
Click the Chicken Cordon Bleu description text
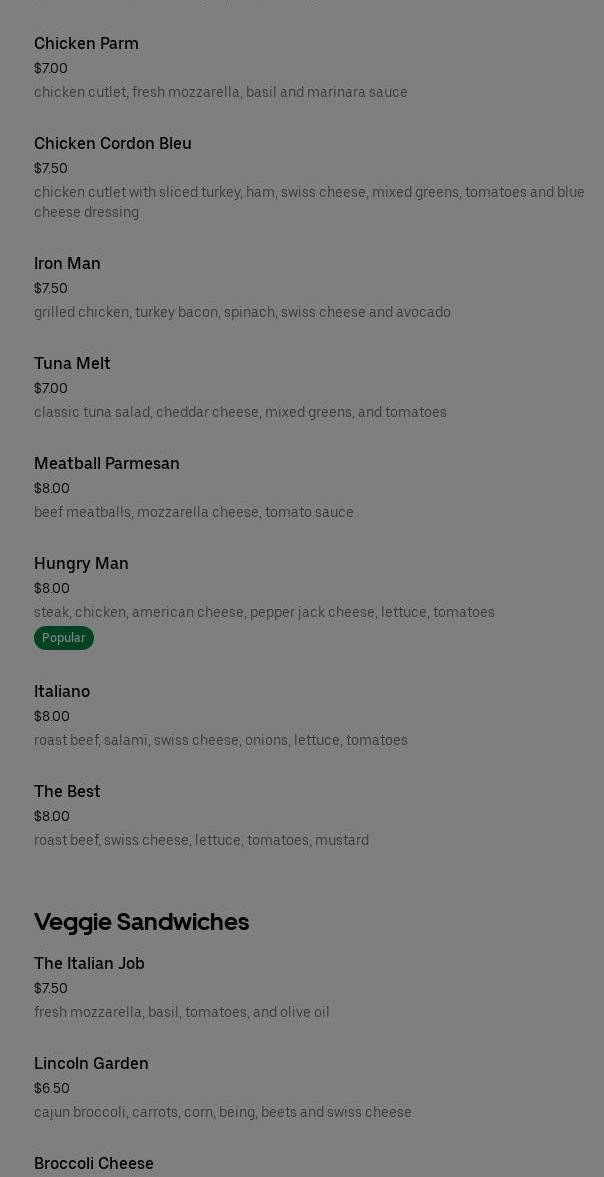coord(309,202)
